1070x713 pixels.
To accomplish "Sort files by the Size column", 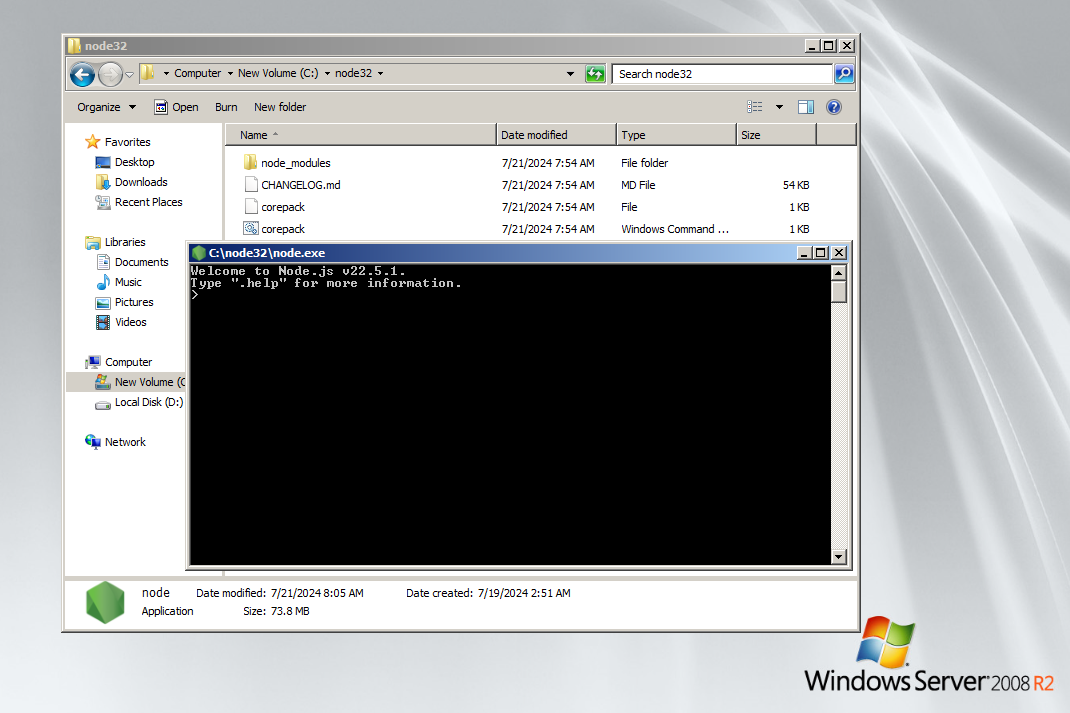I will [777, 135].
